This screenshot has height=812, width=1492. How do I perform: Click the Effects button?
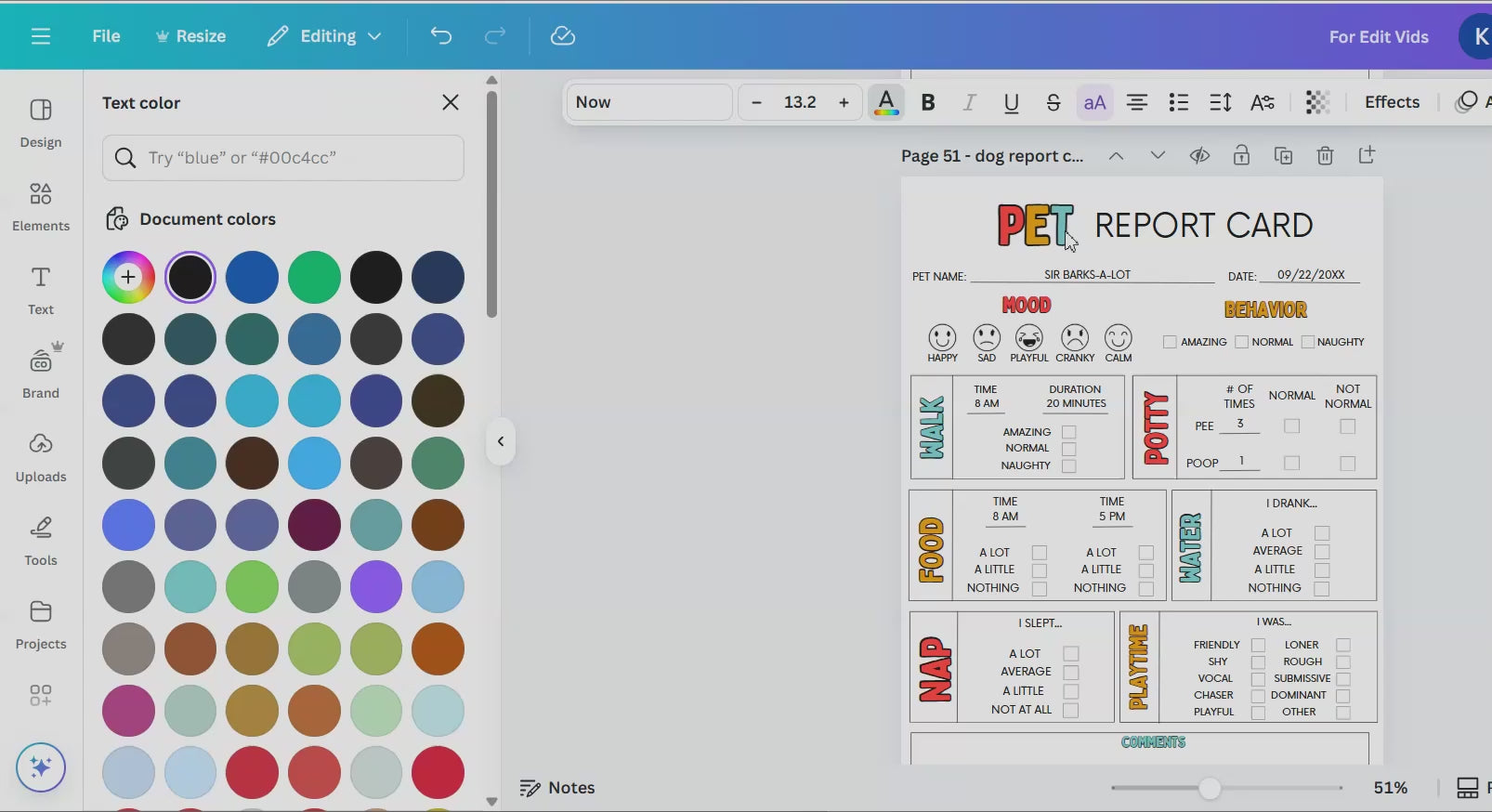[1391, 102]
